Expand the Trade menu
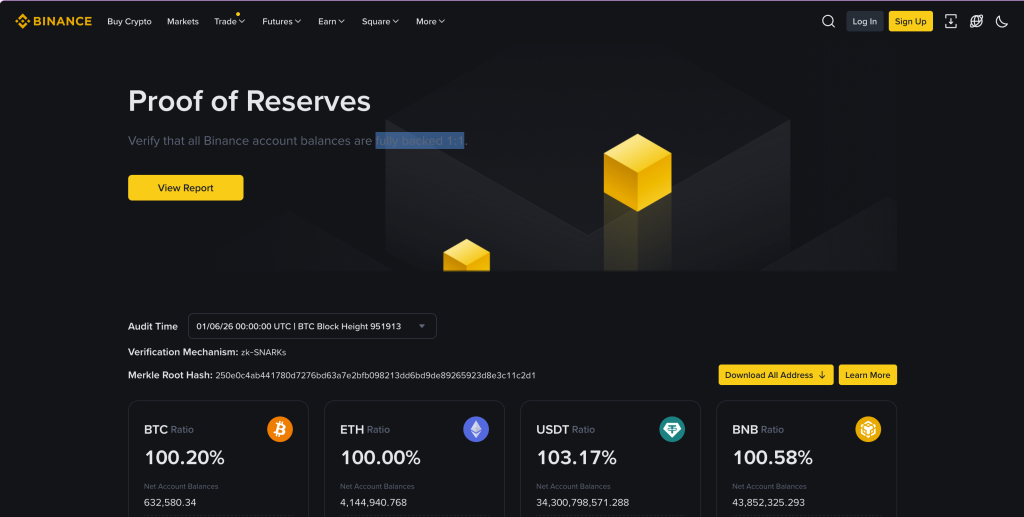The image size is (1024, 517). click(229, 22)
